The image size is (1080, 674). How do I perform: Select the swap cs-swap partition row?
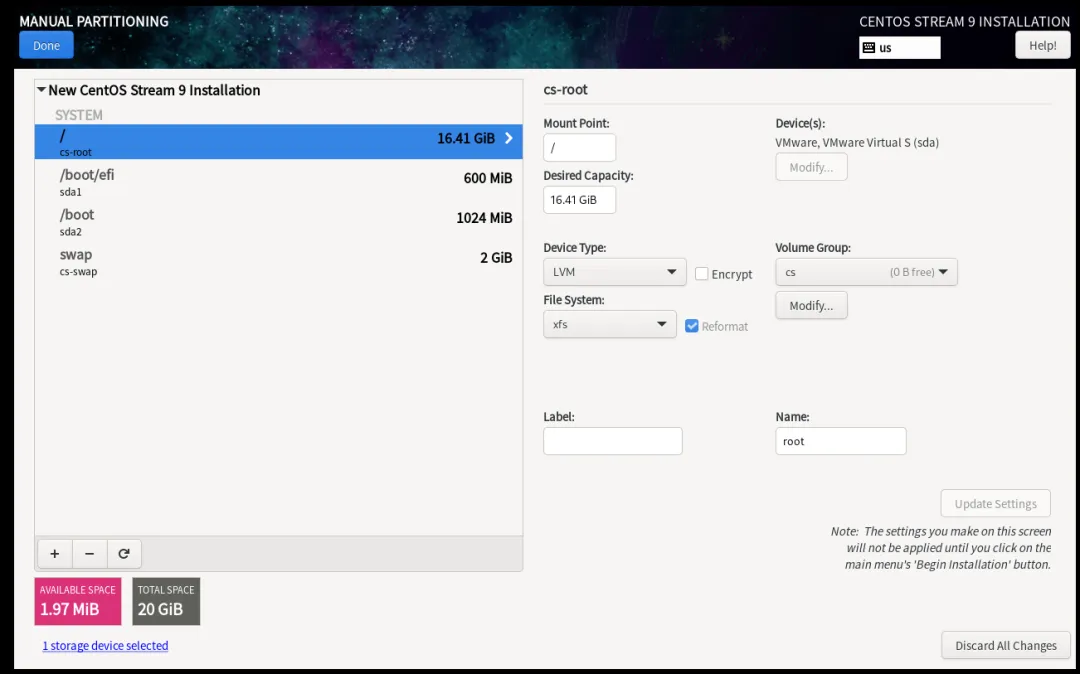[x=278, y=262]
